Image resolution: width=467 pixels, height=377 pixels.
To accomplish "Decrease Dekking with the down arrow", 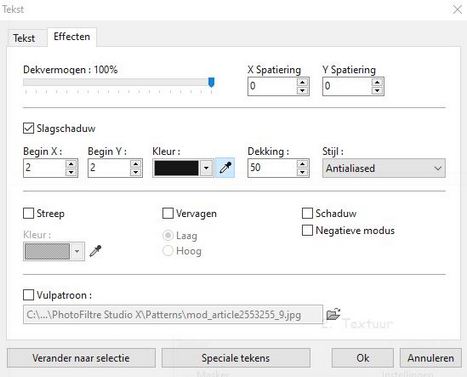I will 302,172.
